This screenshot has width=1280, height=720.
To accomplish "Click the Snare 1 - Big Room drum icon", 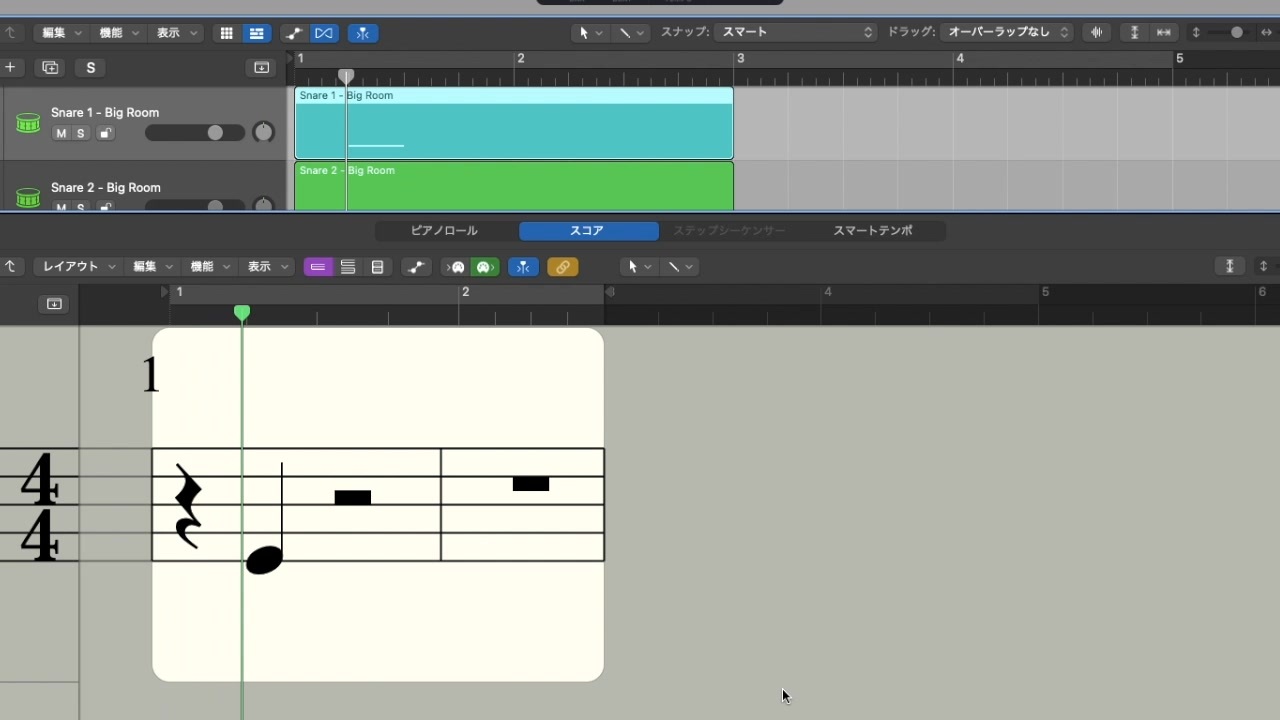I will (28, 123).
